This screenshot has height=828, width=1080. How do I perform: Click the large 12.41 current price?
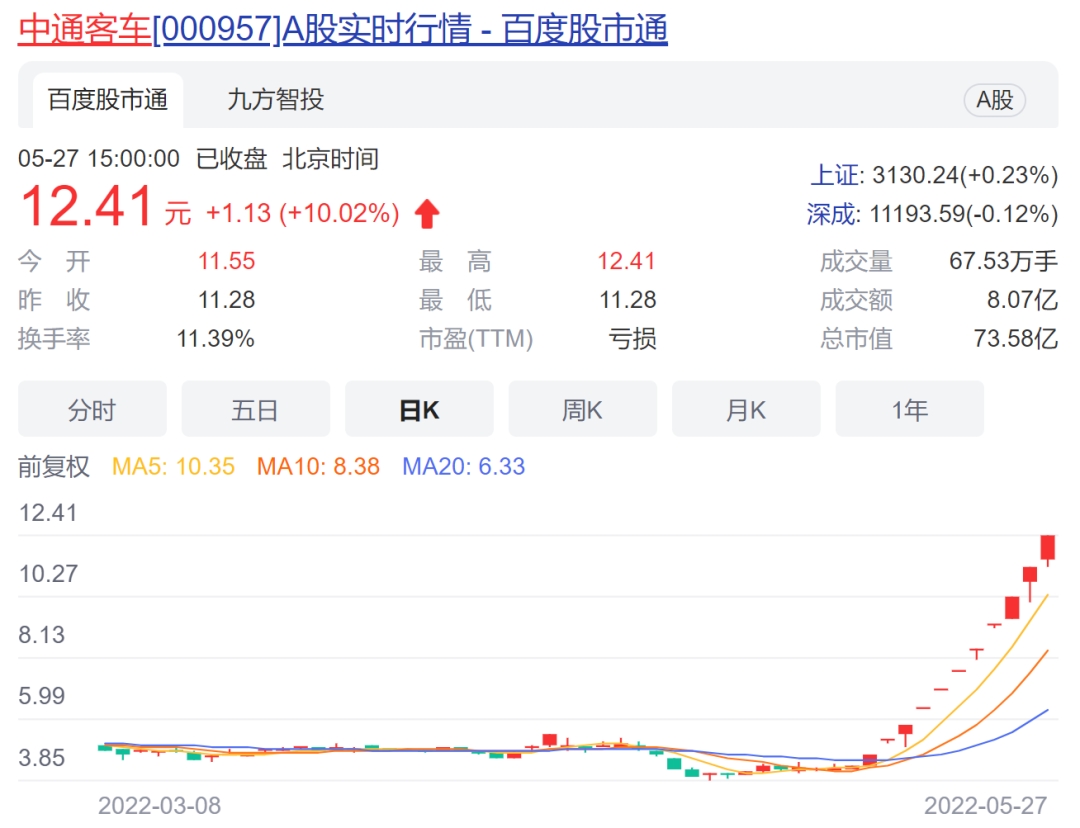click(x=87, y=207)
